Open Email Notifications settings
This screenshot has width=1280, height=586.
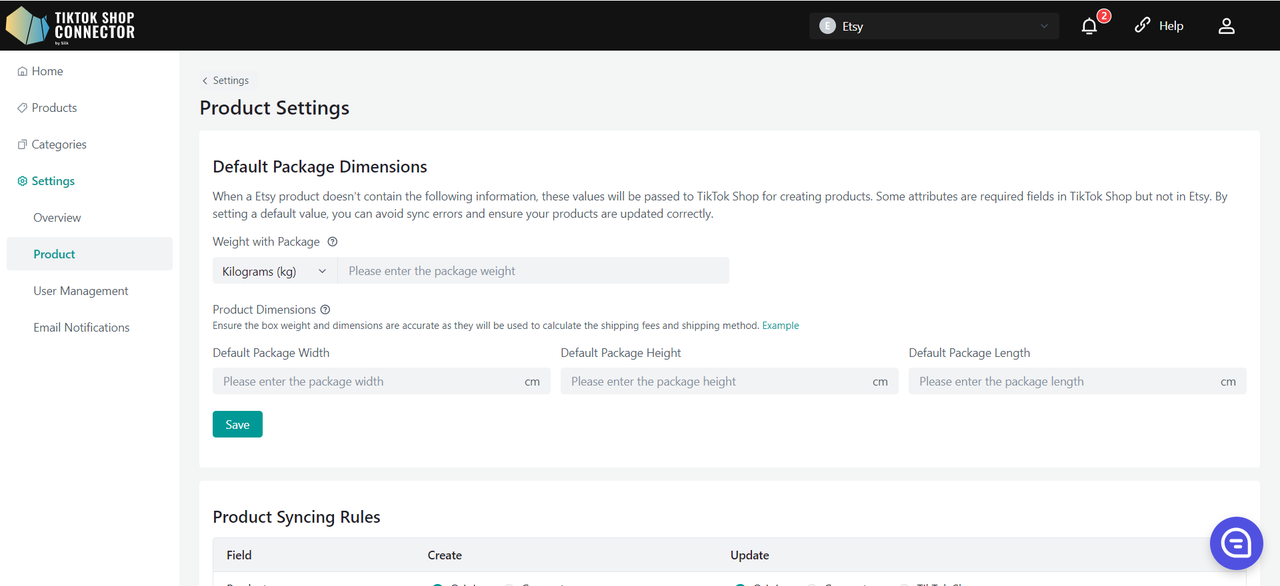click(x=81, y=327)
